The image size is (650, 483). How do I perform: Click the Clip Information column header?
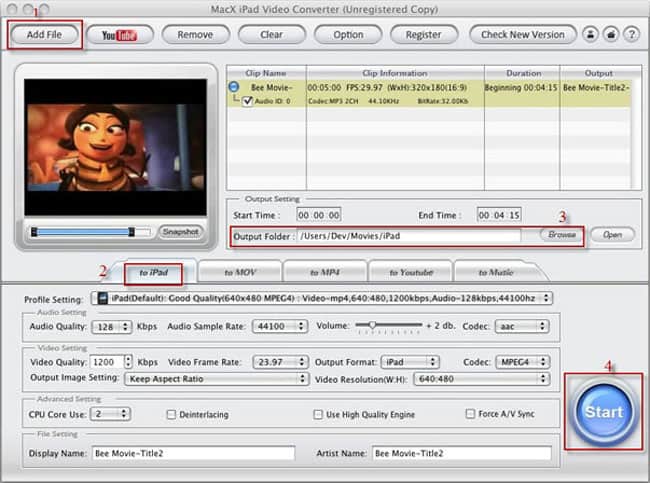point(395,73)
